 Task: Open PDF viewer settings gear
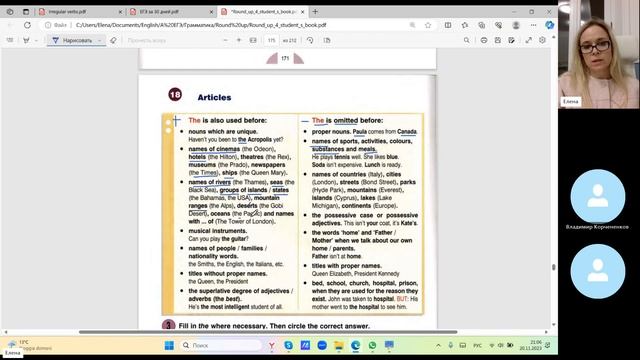(x=542, y=40)
